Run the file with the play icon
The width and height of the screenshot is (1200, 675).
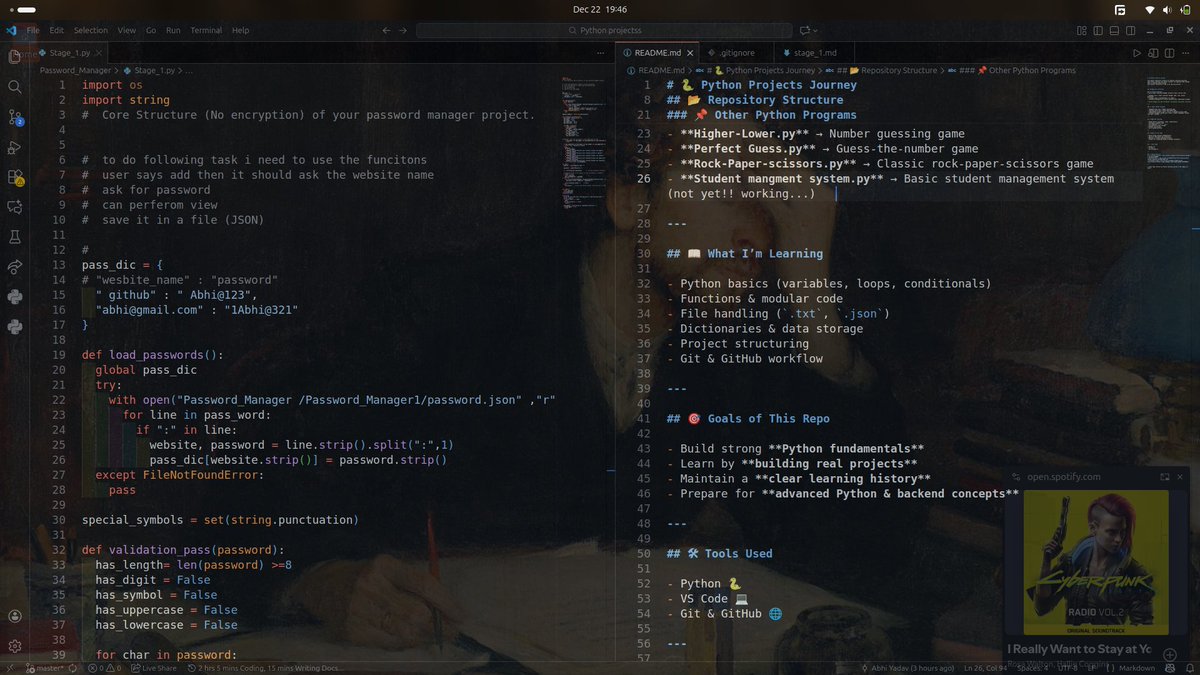[1137, 52]
